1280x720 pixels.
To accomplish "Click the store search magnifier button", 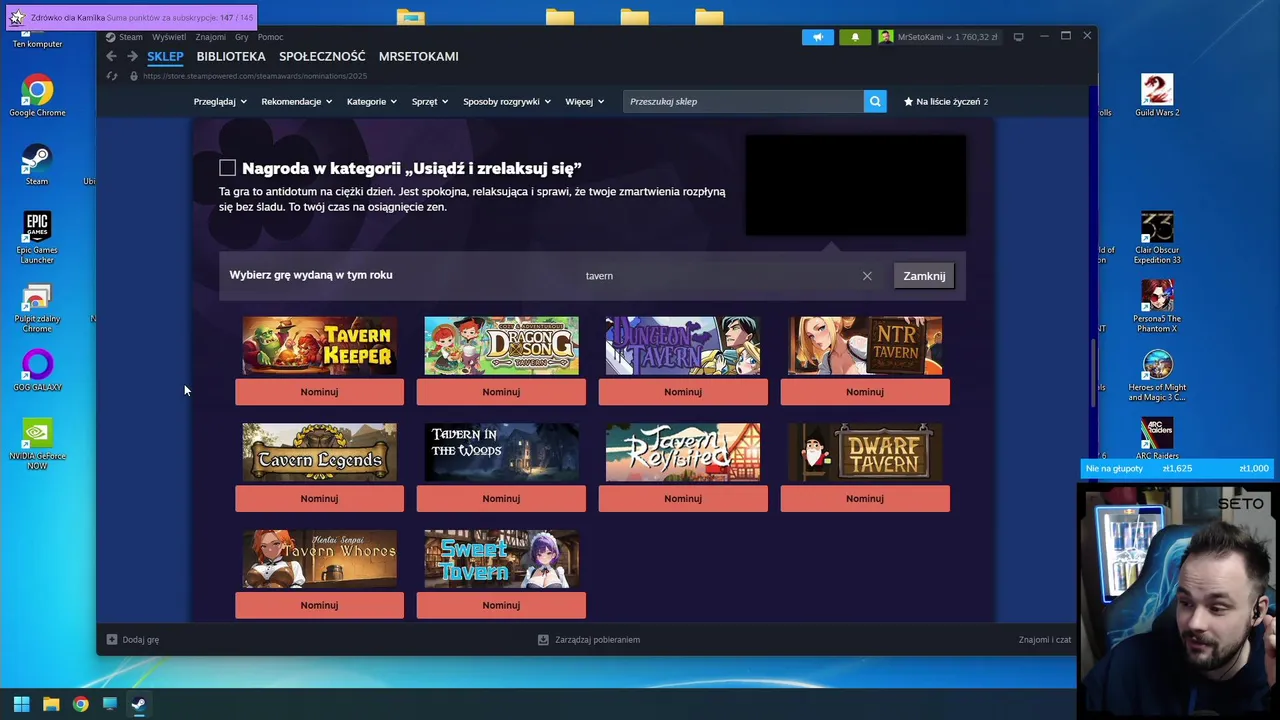I will tap(875, 101).
